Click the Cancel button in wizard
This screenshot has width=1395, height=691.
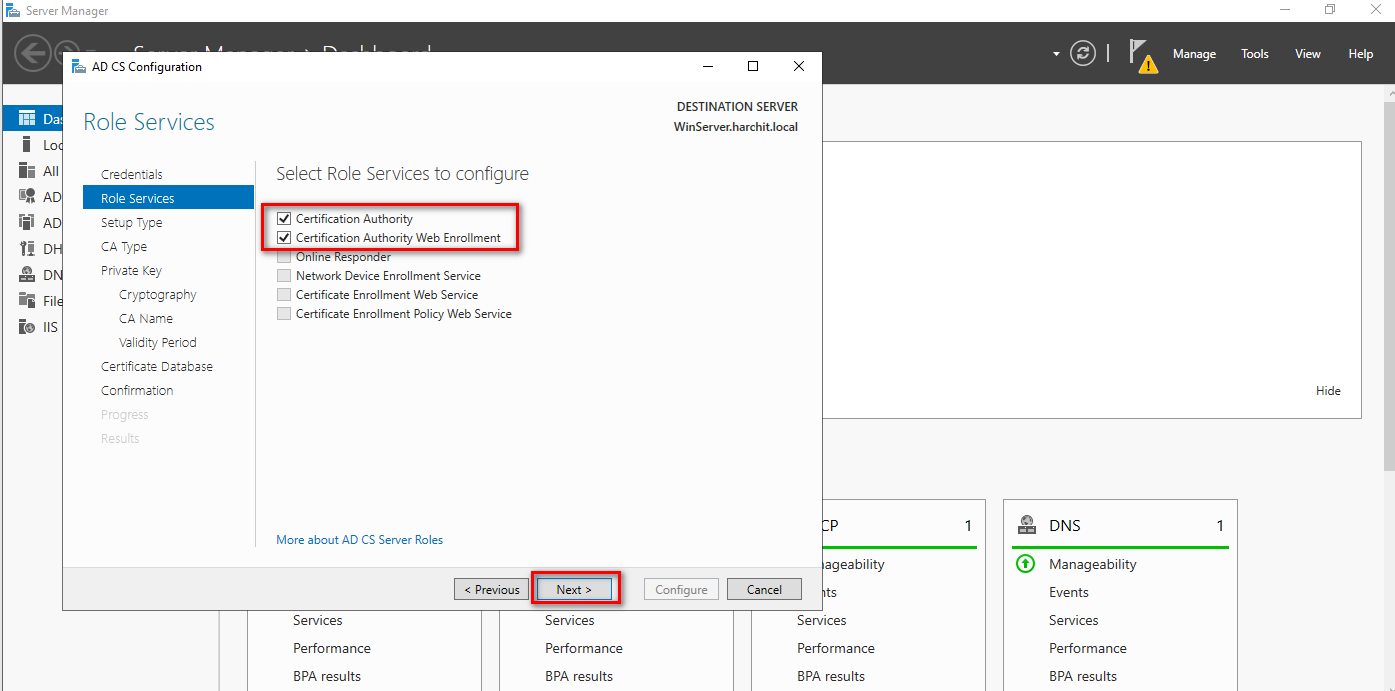coord(764,589)
